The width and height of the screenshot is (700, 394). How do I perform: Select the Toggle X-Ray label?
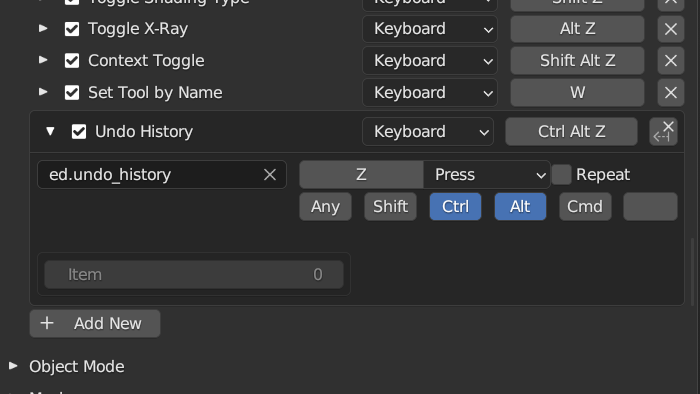pos(138,29)
